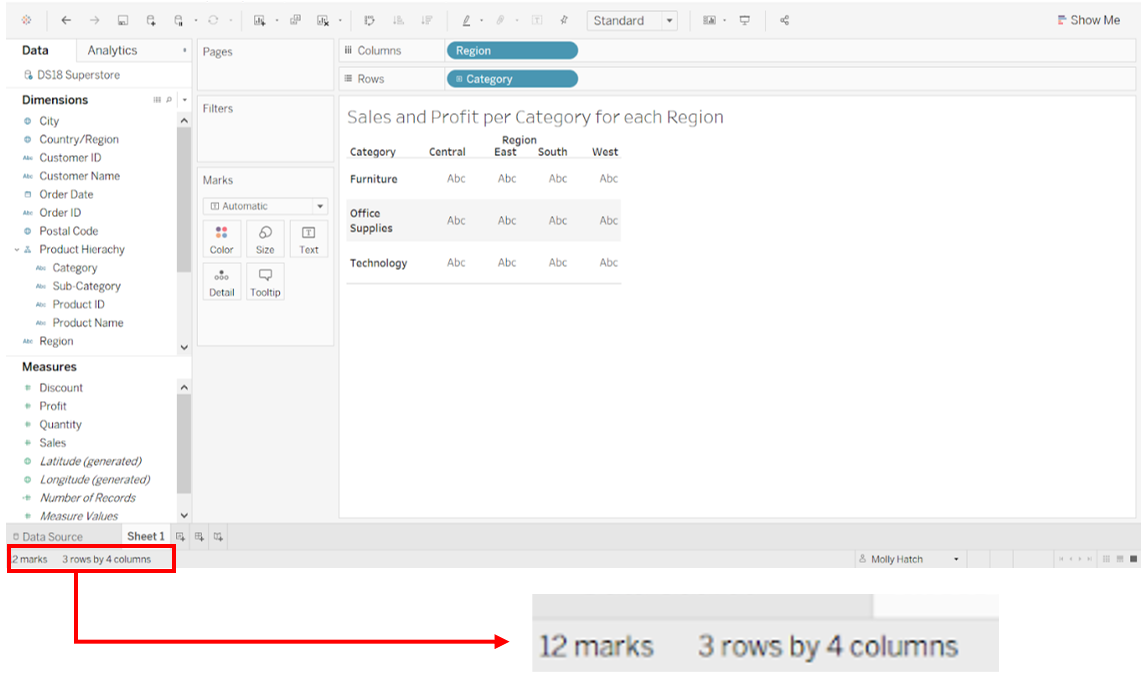Swap Rows and Columns using the toolbar icon
Screen dimensions: 1146x681
pos(369,20)
